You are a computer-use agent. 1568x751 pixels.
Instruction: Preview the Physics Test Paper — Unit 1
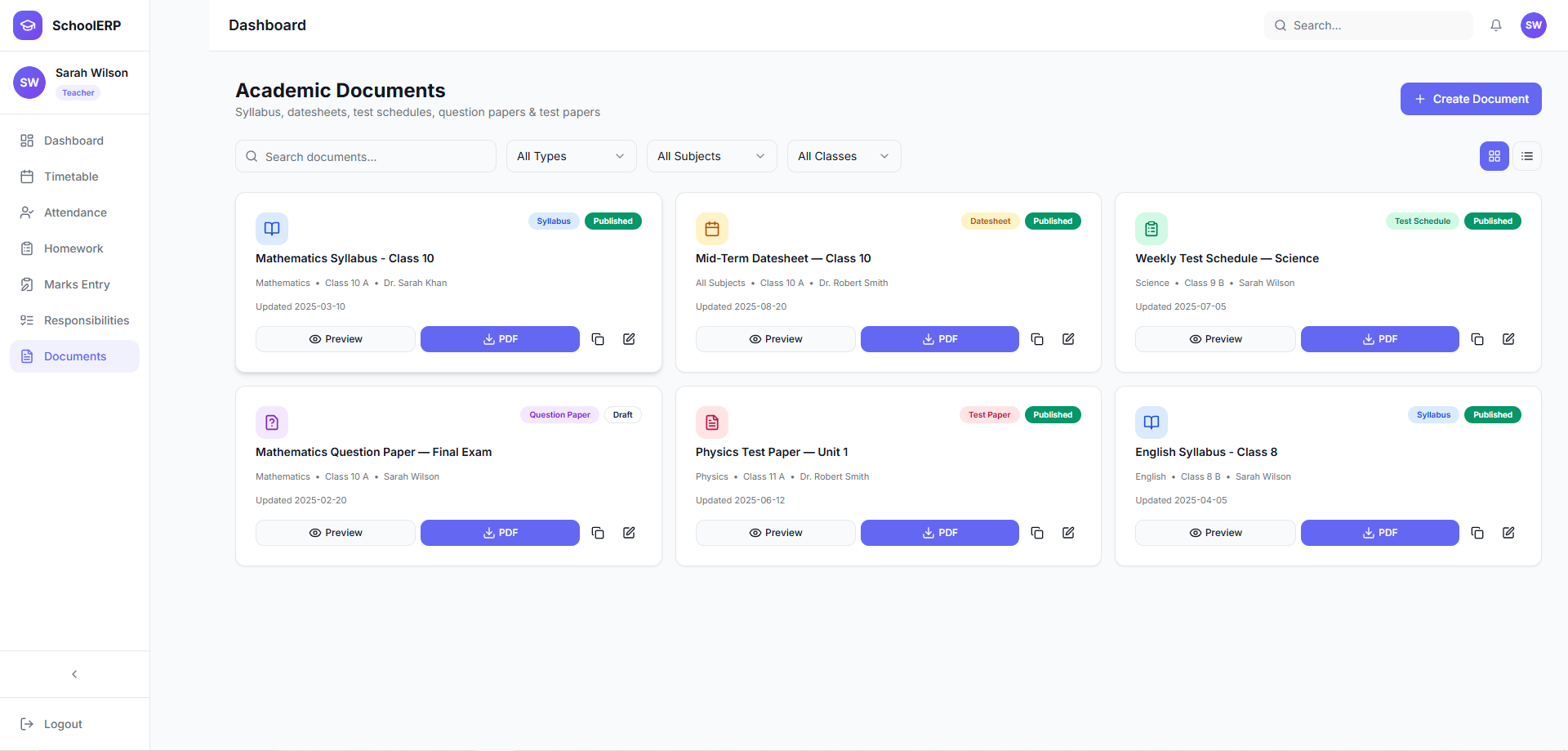[776, 533]
